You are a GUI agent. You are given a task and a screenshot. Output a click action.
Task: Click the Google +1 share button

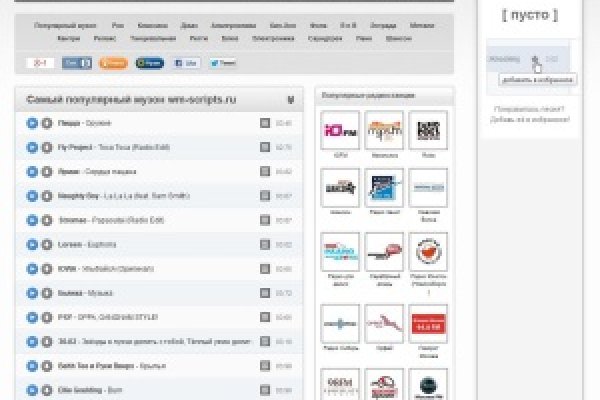[x=40, y=63]
